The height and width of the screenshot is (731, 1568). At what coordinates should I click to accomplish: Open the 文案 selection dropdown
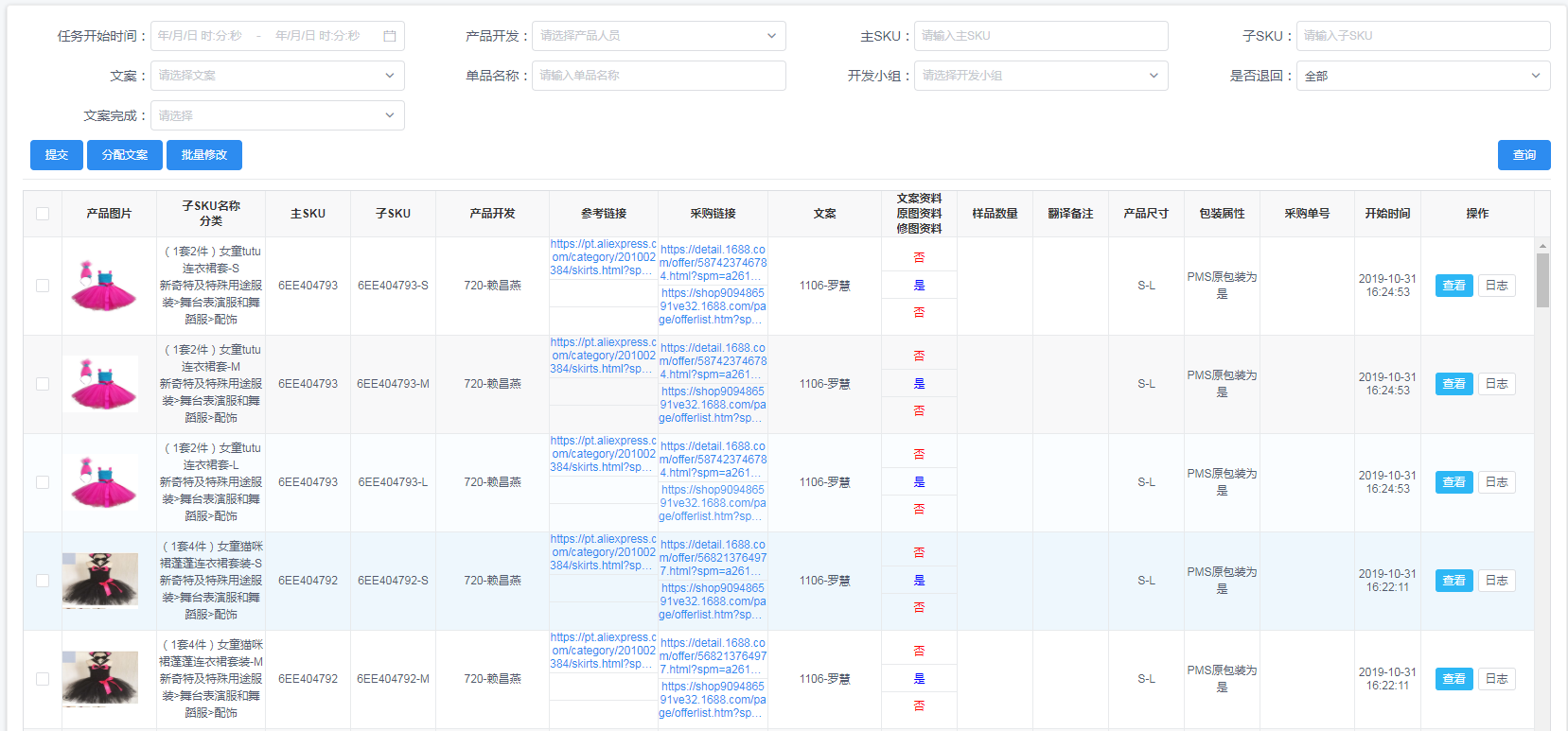(x=277, y=76)
